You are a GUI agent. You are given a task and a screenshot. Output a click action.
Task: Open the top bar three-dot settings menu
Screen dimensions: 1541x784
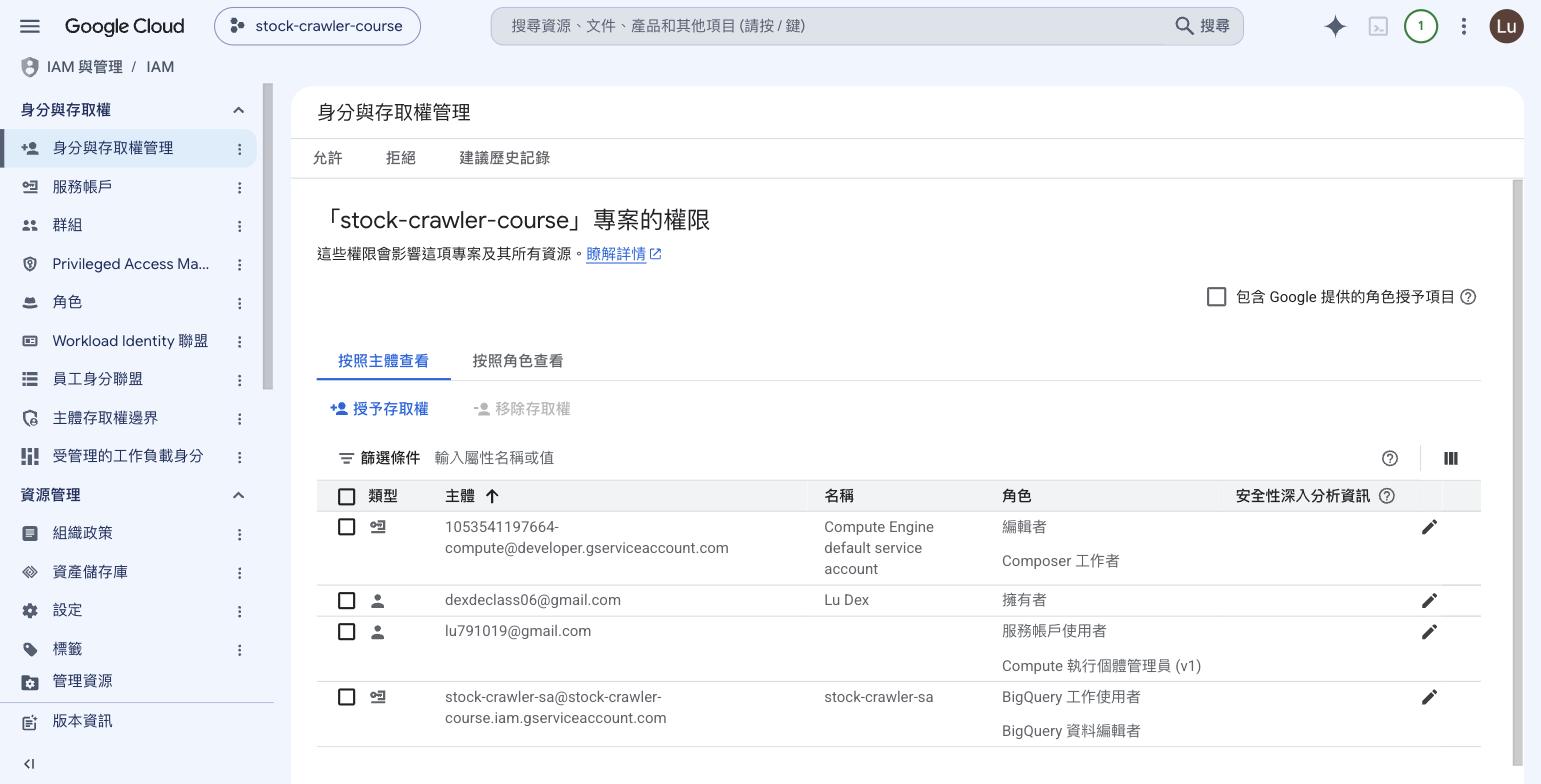1464,26
